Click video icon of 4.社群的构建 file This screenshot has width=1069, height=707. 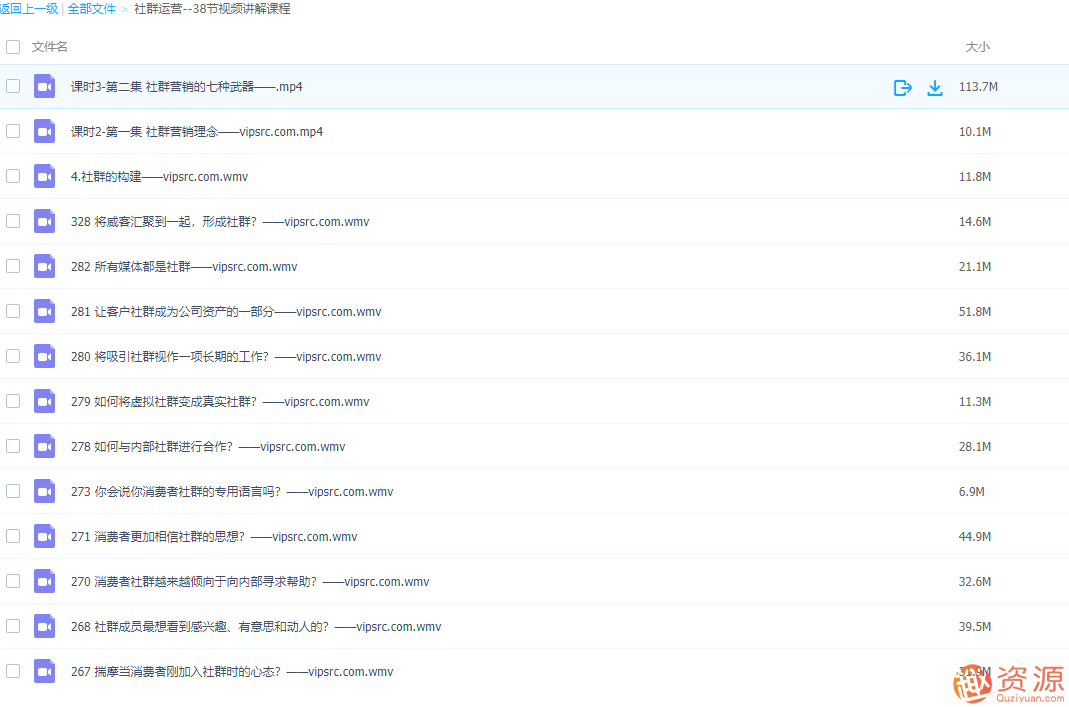(x=44, y=177)
